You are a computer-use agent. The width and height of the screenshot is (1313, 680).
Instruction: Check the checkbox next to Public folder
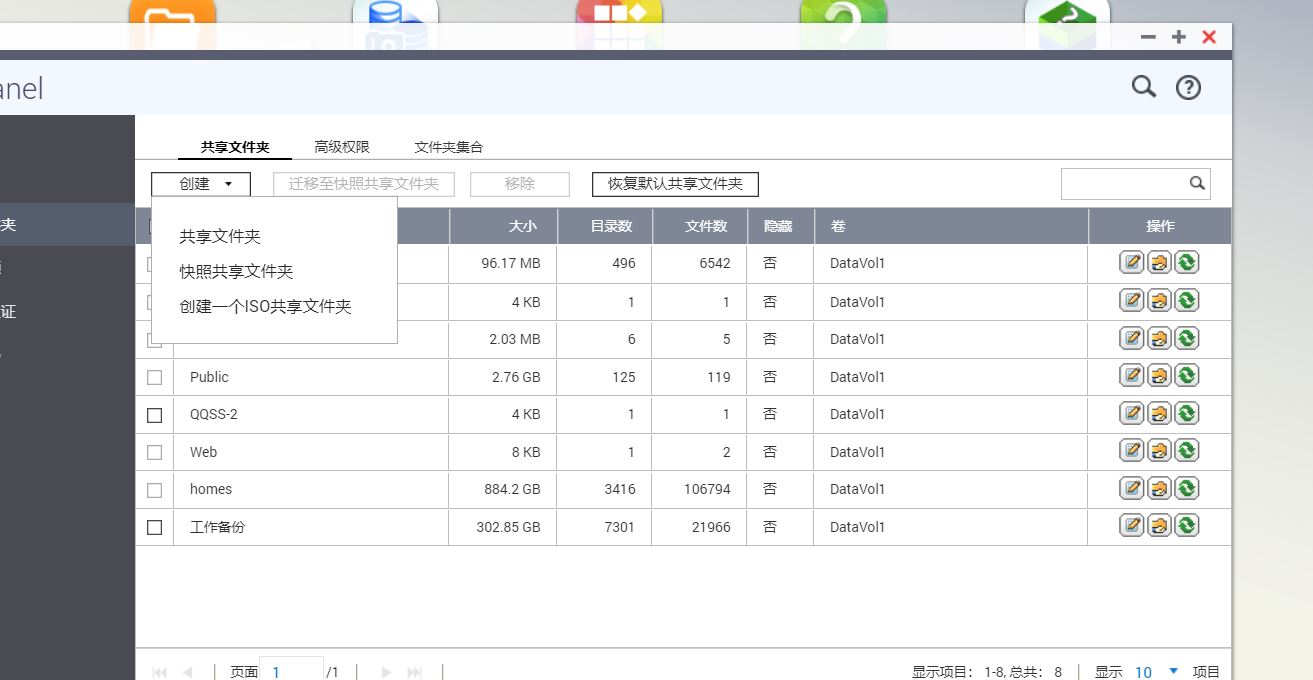click(154, 377)
